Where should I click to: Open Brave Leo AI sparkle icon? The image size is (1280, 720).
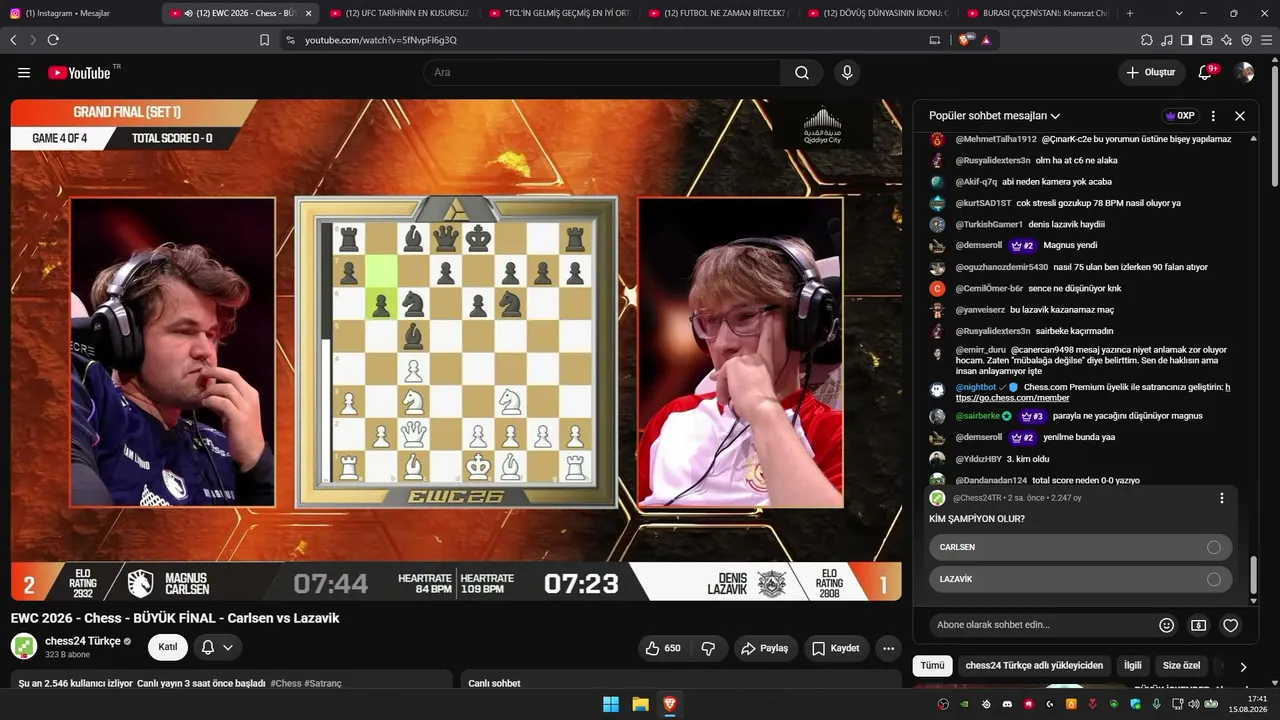[x=1227, y=40]
